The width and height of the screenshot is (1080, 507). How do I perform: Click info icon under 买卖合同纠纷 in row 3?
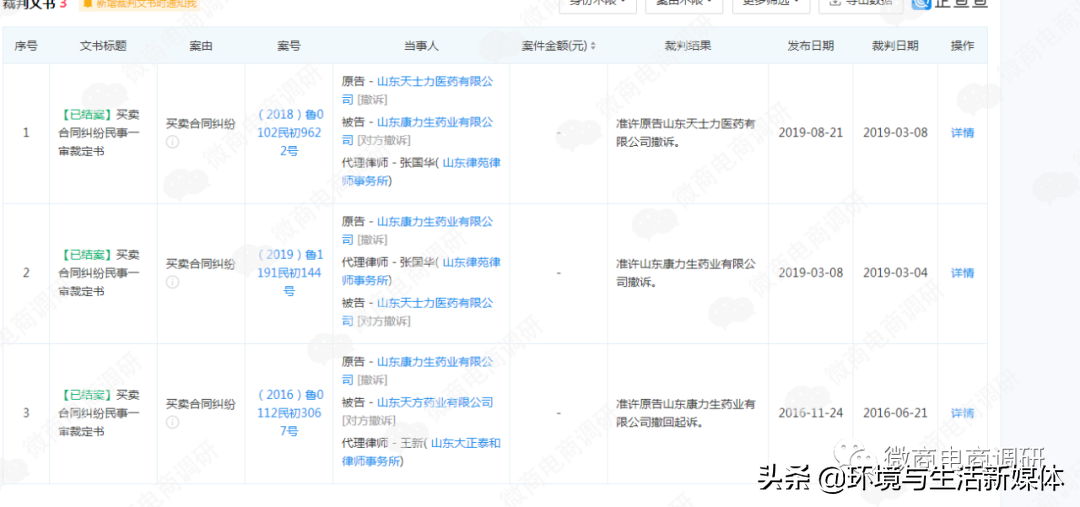pyautogui.click(x=172, y=422)
